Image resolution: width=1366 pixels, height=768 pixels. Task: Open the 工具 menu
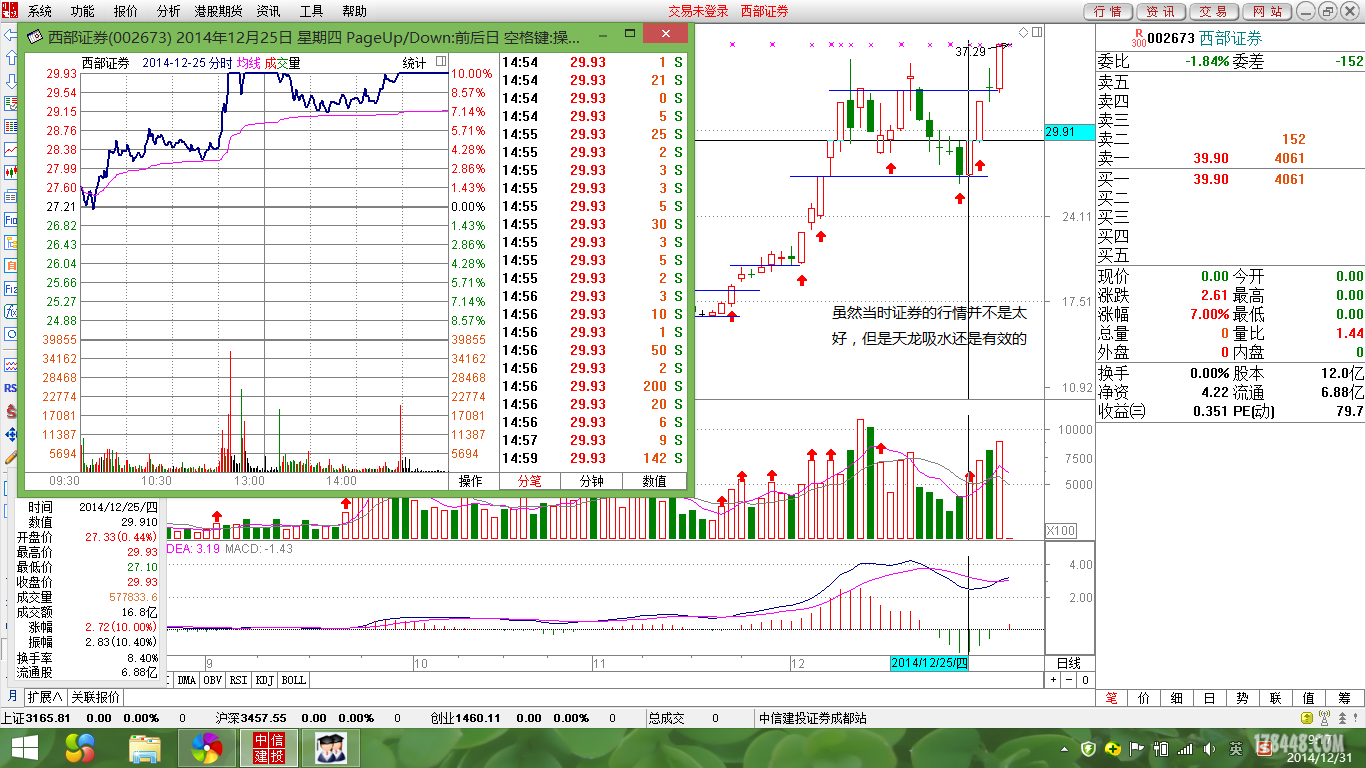pyautogui.click(x=311, y=11)
